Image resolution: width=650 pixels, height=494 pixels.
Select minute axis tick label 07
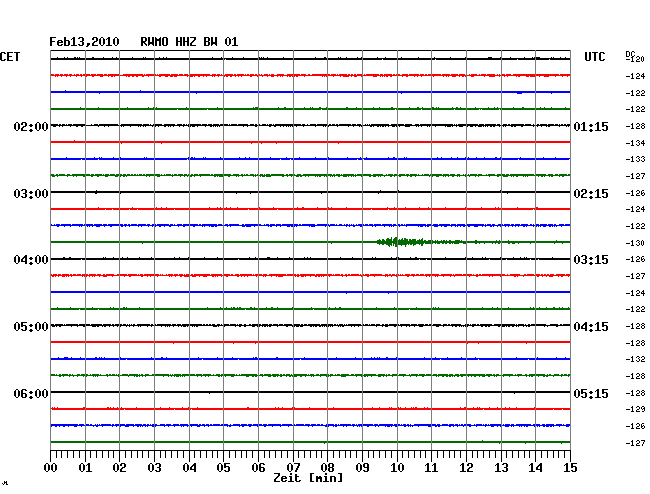[x=293, y=467]
